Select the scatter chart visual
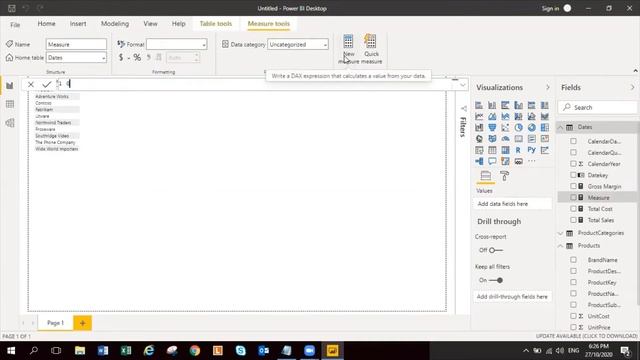Screen dimensions: 640x360 [x=505, y=128]
